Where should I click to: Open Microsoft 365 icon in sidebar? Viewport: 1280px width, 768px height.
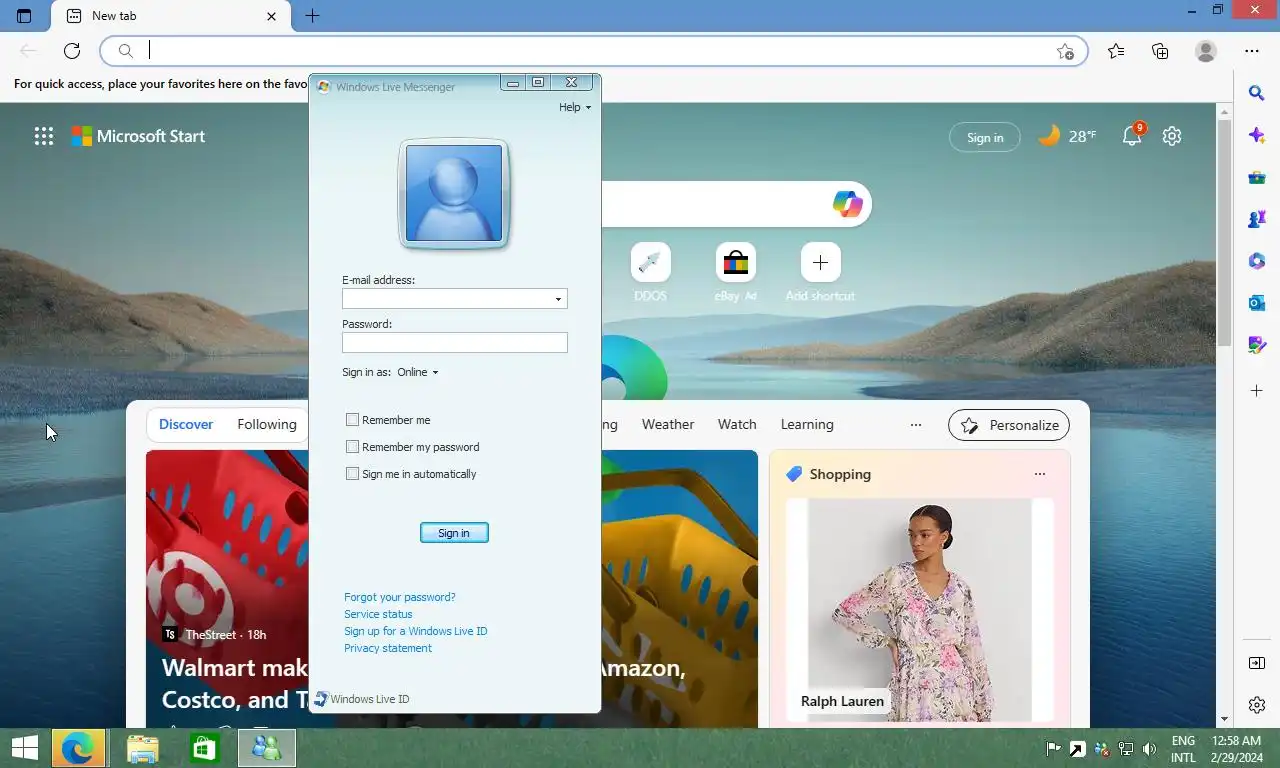(1257, 261)
